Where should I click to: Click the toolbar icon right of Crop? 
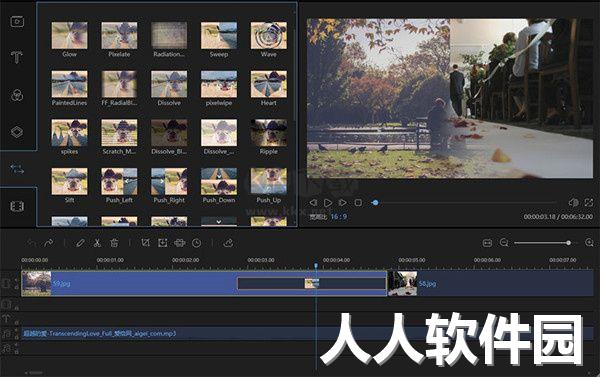coord(163,243)
